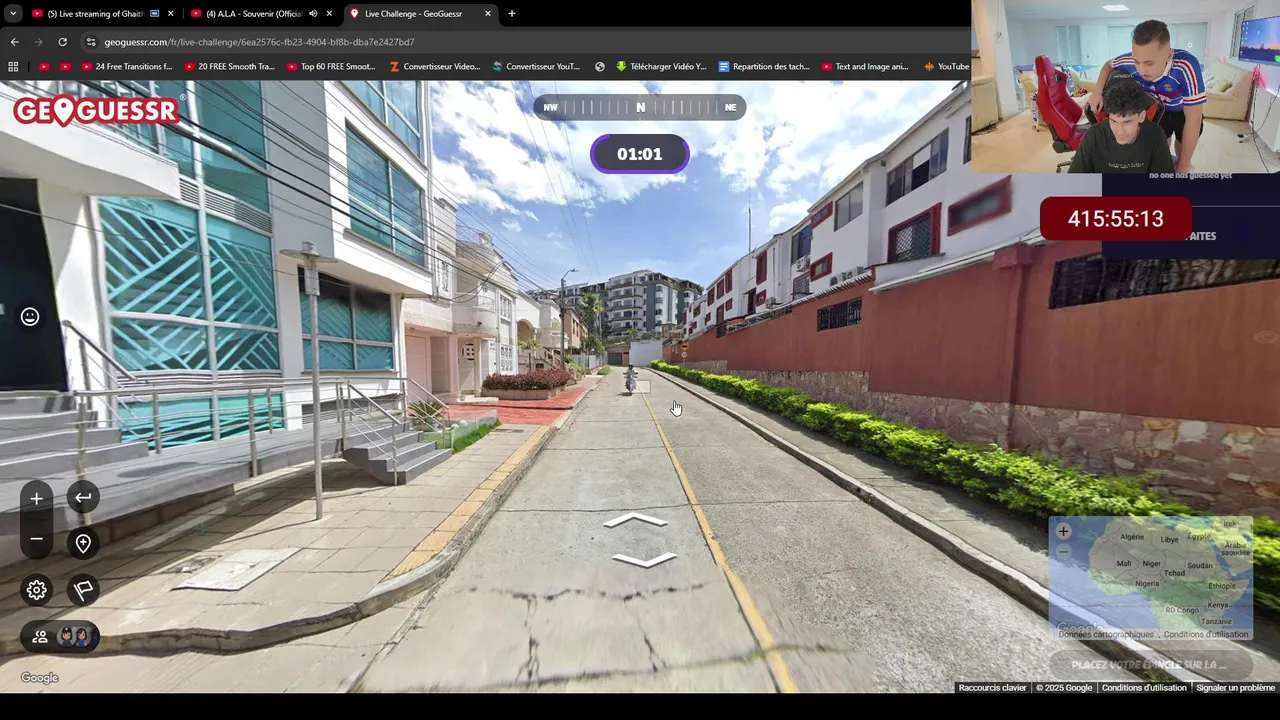The height and width of the screenshot is (720, 1280).
Task: Zoom in on the guess mini-map
Action: [1063, 532]
